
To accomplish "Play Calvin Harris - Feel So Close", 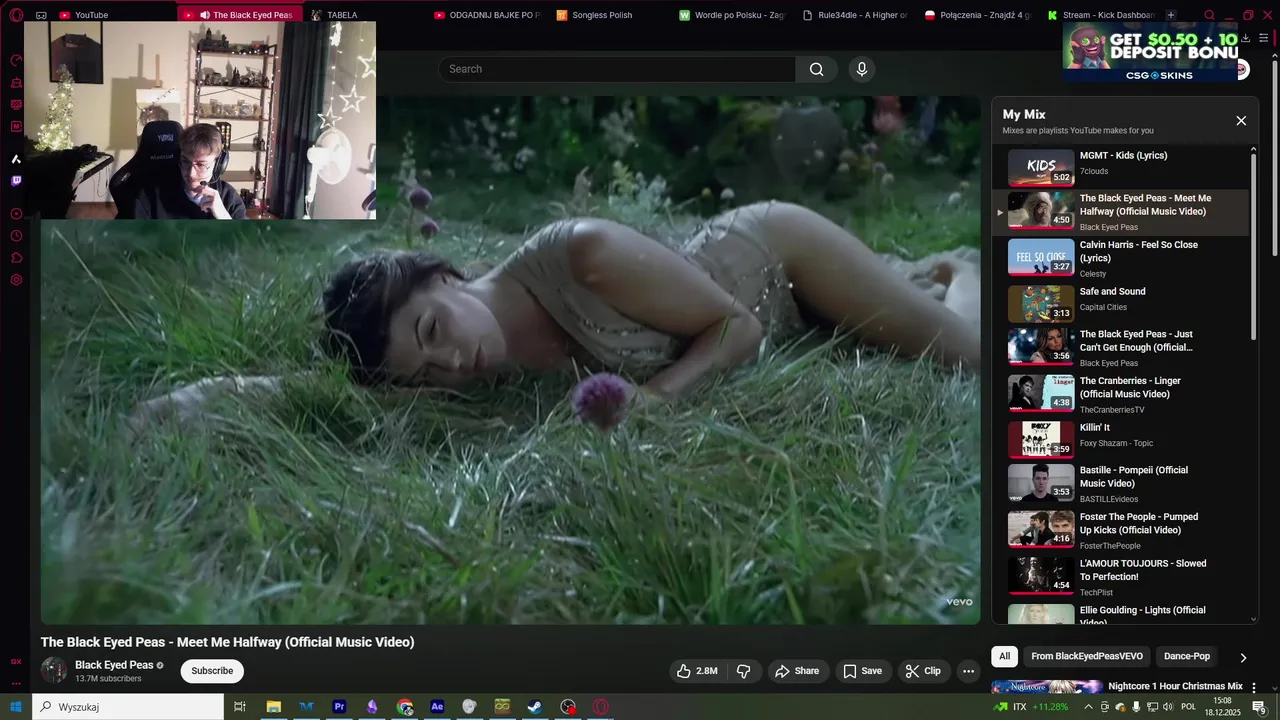I will tap(1120, 258).
